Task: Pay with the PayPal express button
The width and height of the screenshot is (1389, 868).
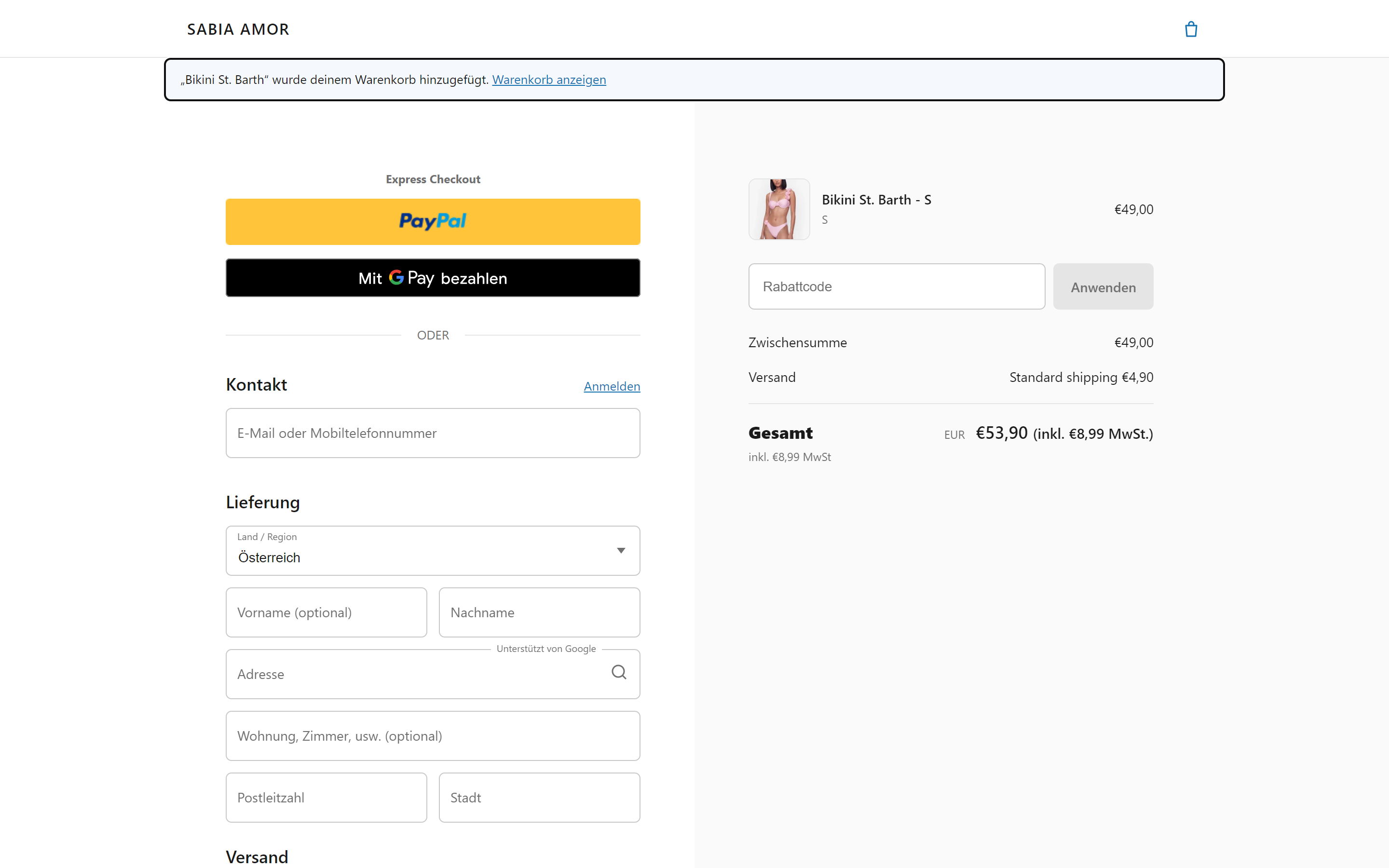Action: tap(433, 222)
